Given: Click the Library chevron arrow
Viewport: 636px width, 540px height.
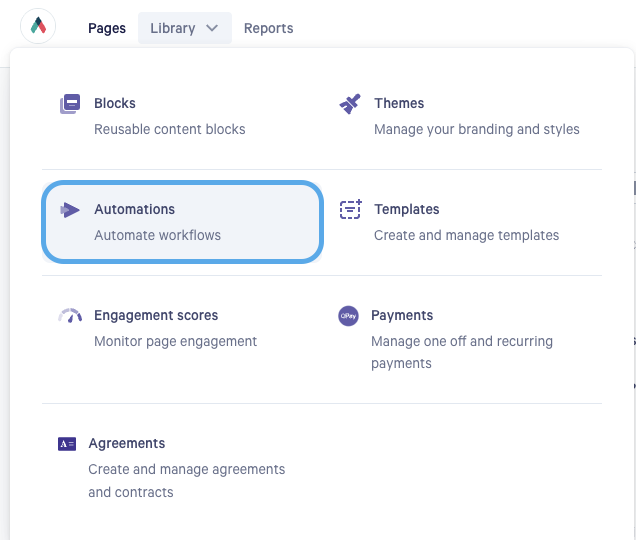Looking at the screenshot, I should pyautogui.click(x=212, y=28).
